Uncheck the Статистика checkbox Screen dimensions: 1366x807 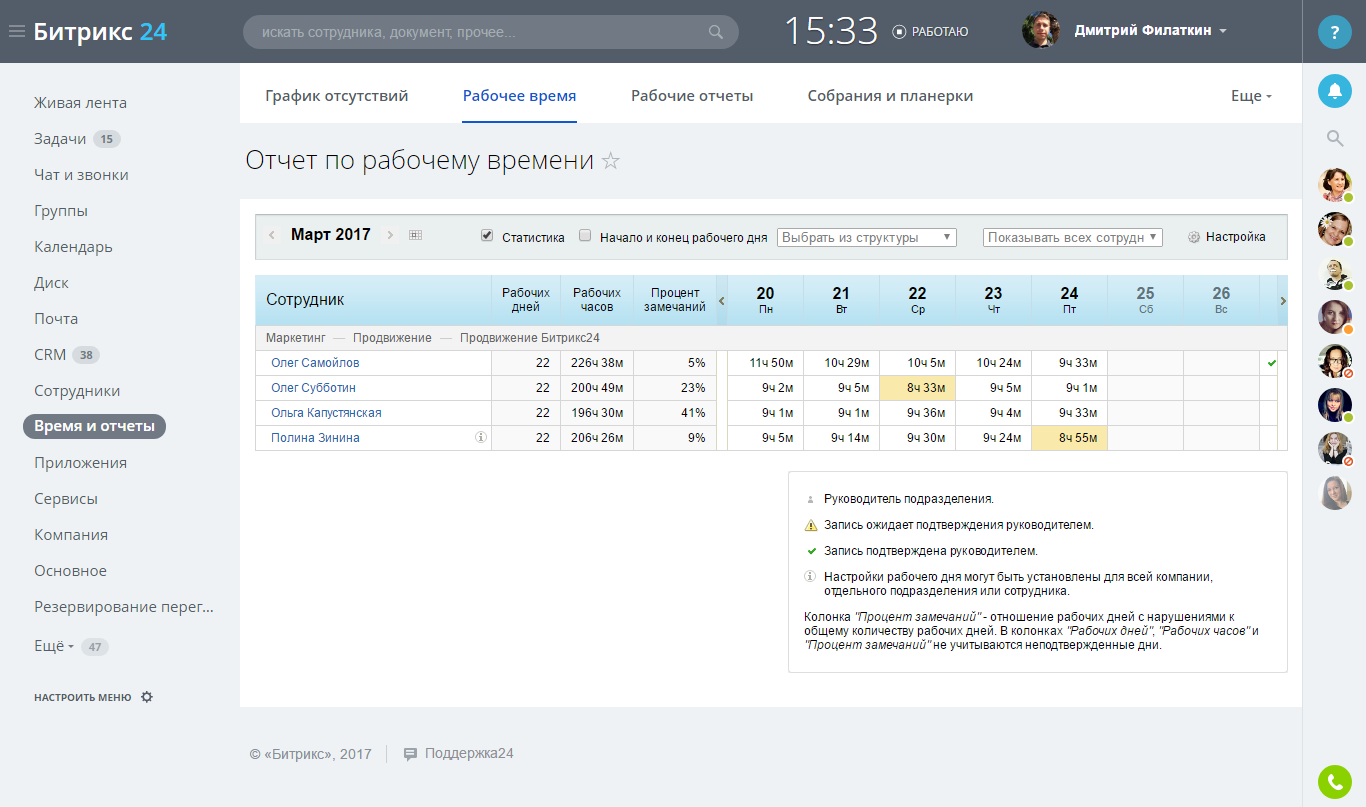coord(487,236)
